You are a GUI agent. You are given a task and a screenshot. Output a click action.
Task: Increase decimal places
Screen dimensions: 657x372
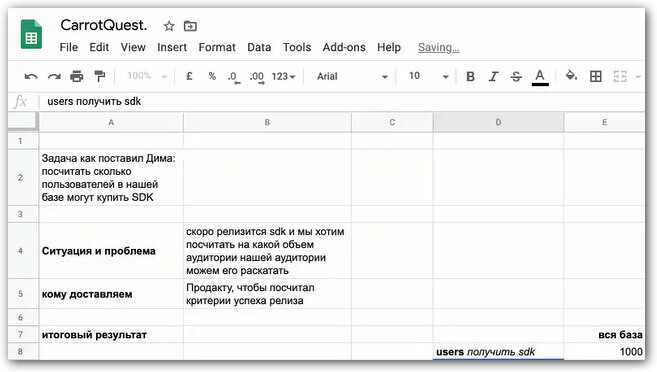257,77
